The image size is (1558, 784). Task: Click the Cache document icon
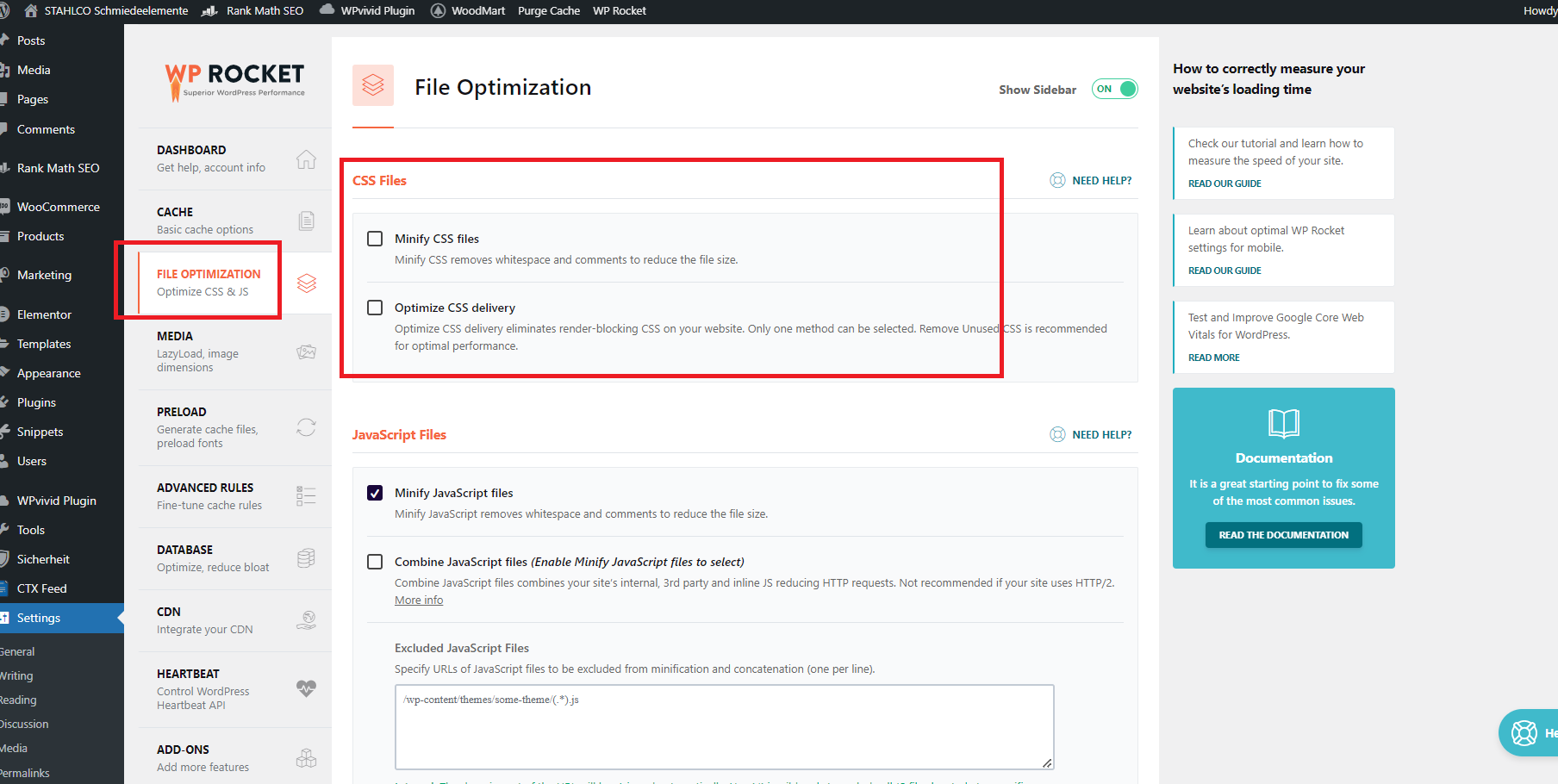(x=306, y=221)
